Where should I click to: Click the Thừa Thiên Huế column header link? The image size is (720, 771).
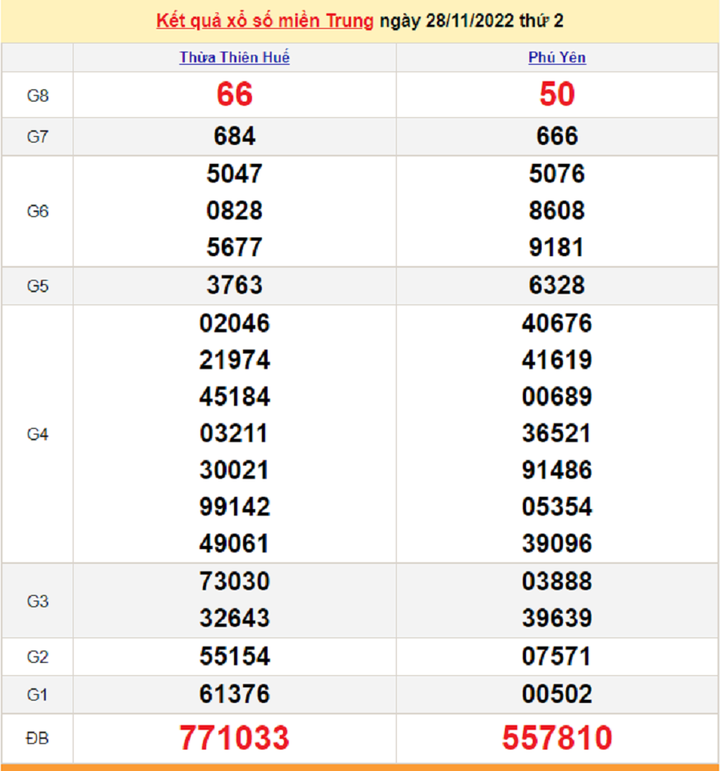(x=234, y=58)
